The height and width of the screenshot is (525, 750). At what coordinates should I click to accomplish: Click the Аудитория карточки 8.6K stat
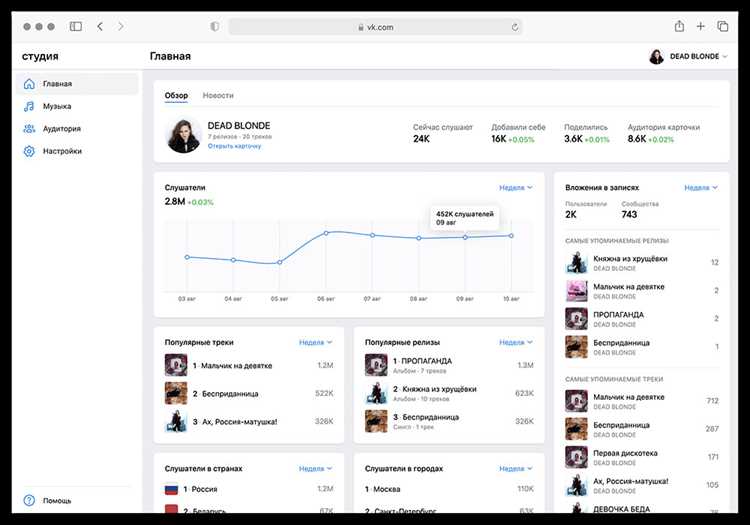tap(663, 133)
